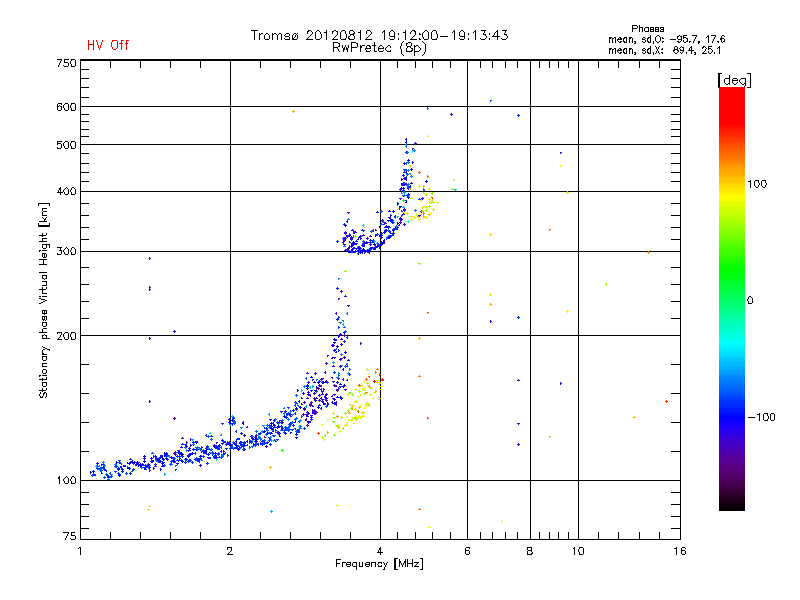
Task: Click the colorbar tick label '100'
Action: (757, 184)
